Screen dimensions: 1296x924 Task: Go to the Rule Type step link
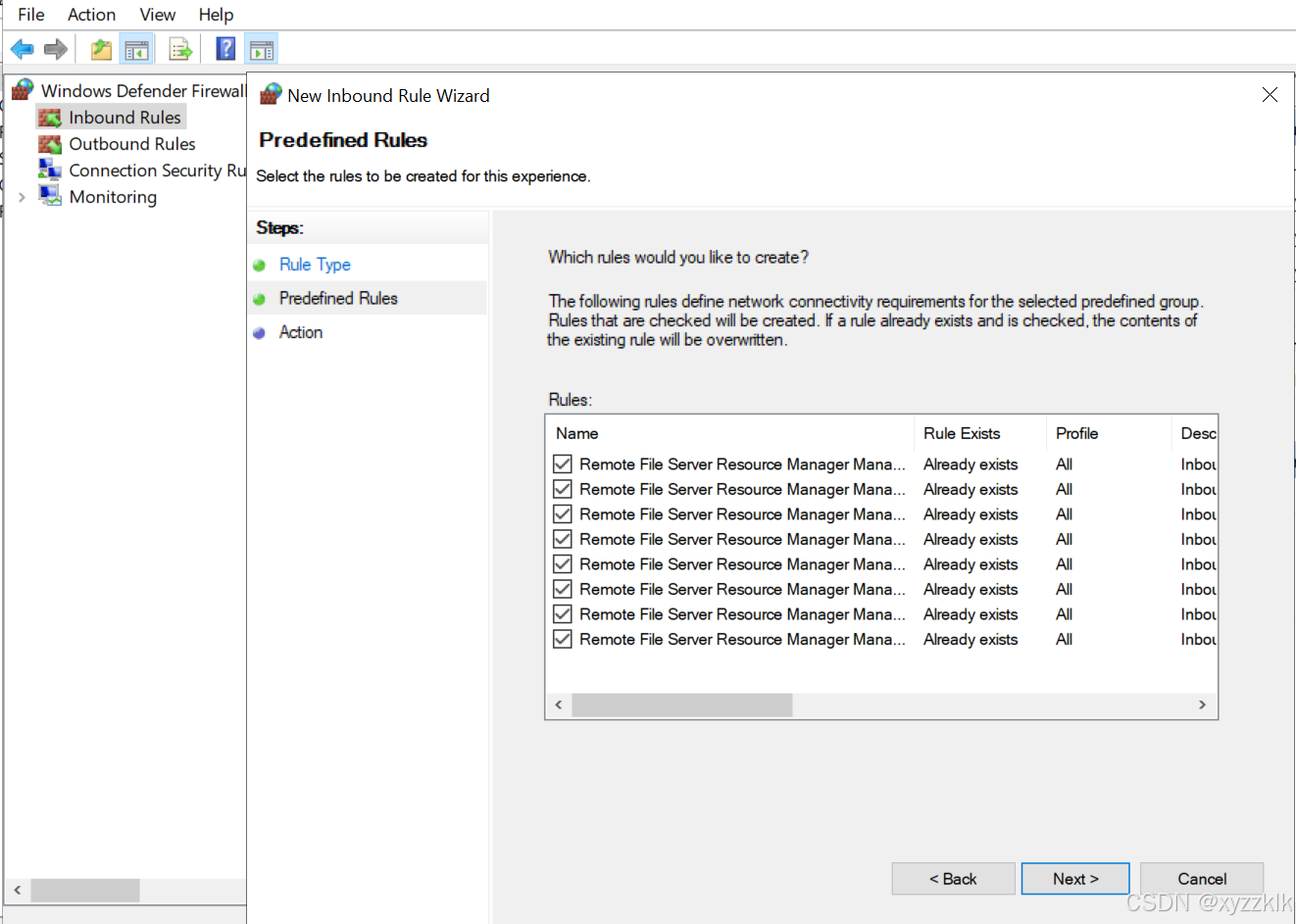point(315,265)
